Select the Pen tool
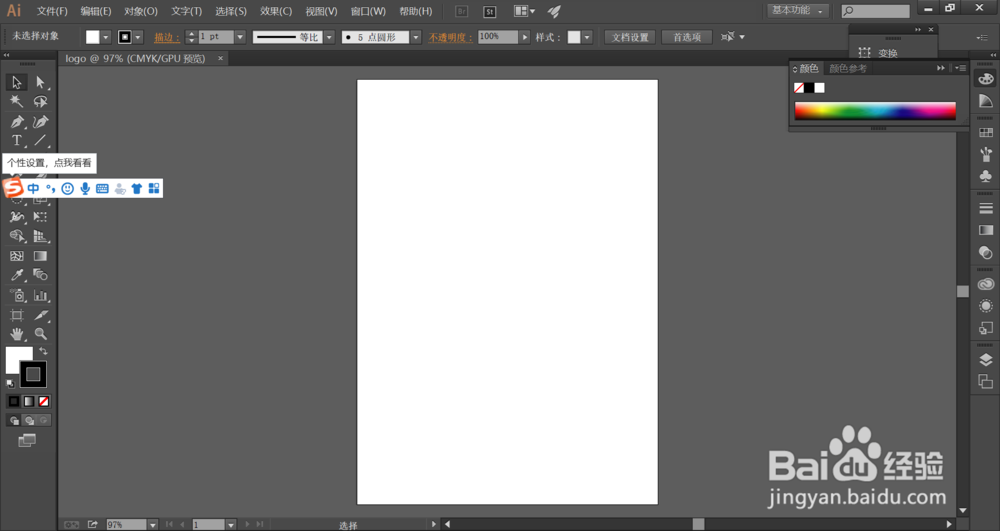The image size is (1000, 531). coord(17,122)
